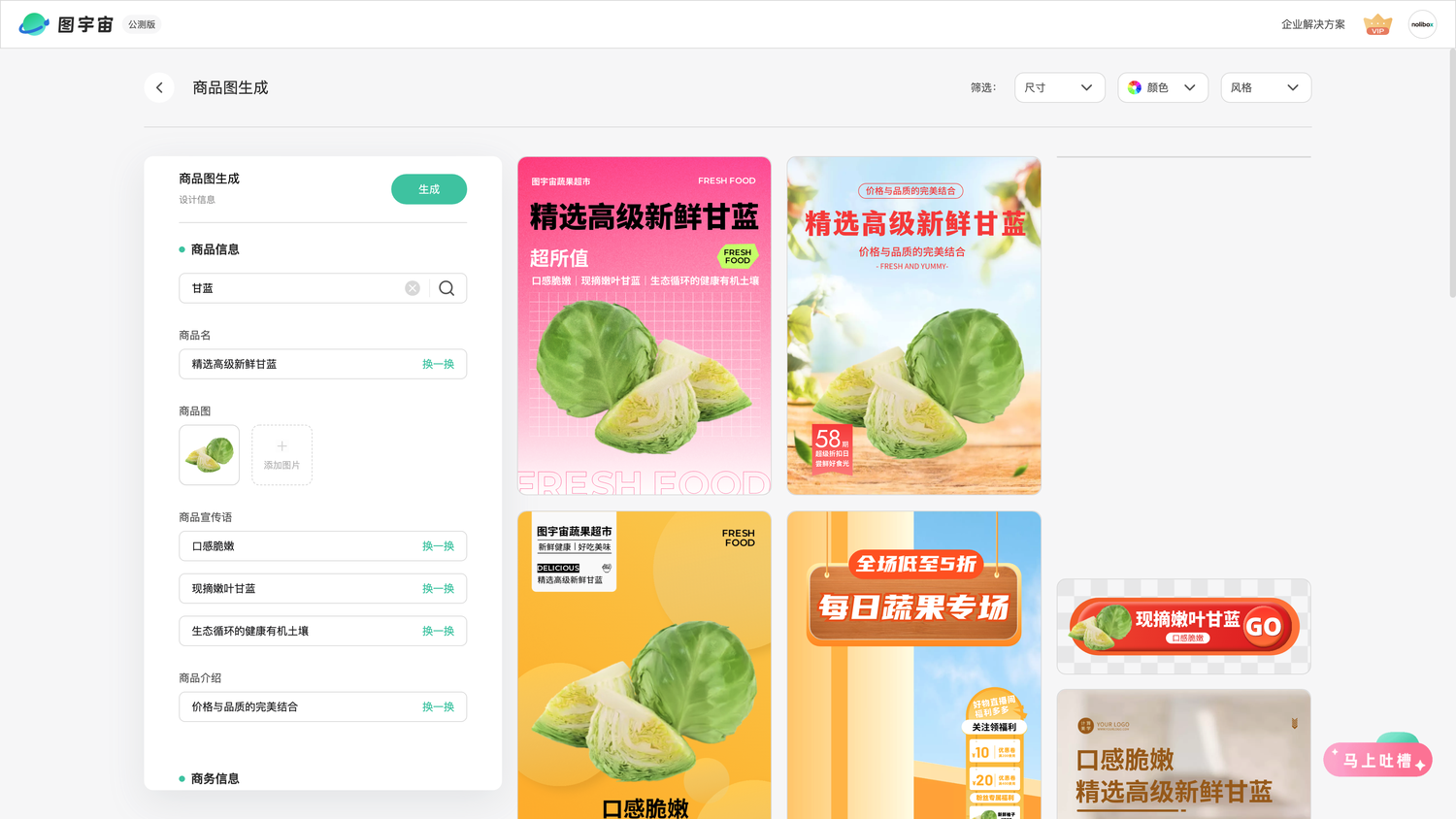Click the page vertical scrollbar
The width and height of the screenshot is (1456, 819).
click(1451, 173)
